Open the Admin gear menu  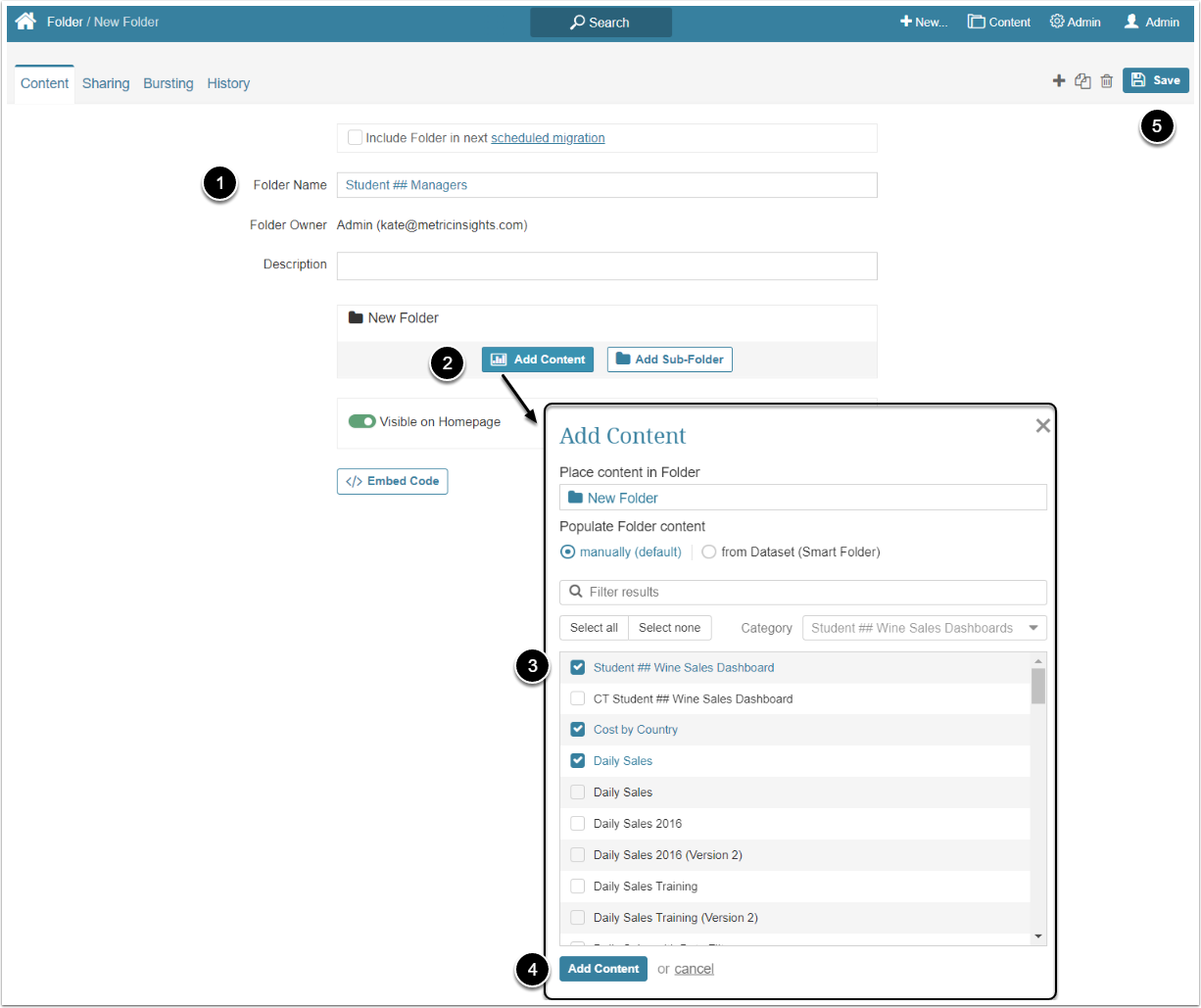click(x=1075, y=22)
